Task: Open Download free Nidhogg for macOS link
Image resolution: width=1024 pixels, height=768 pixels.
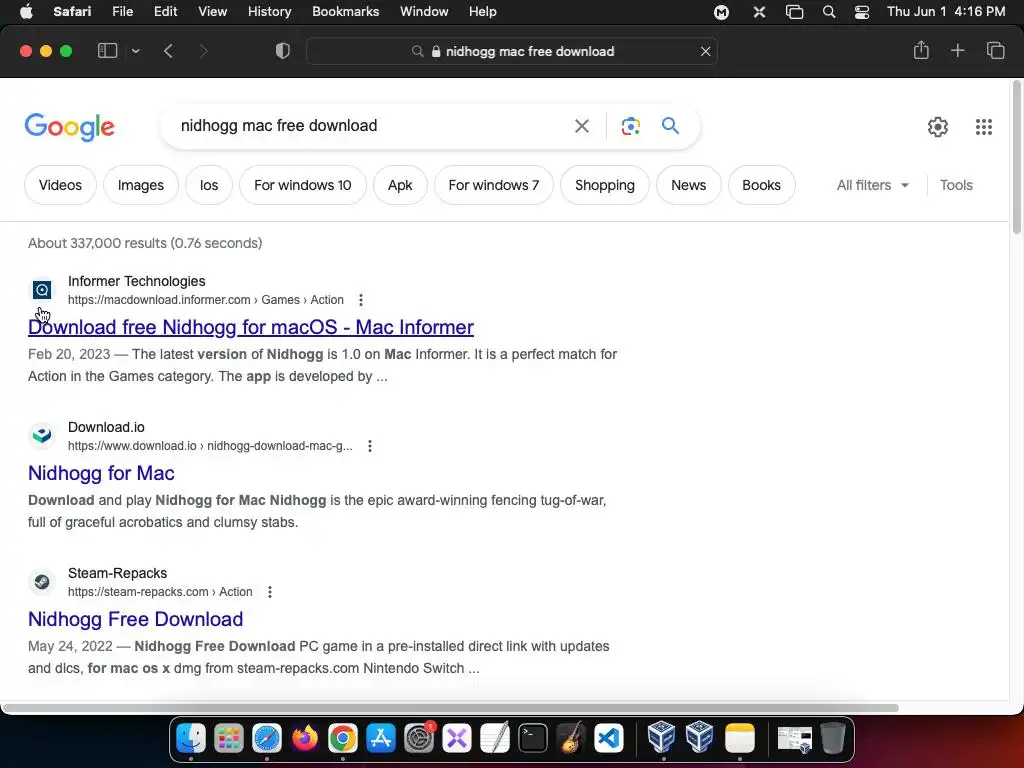Action: pos(251,327)
